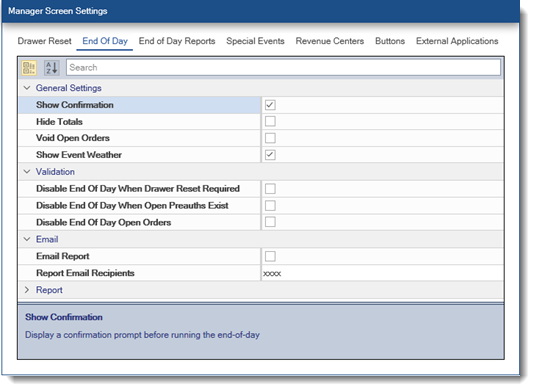Uncheck Show Event Weather
The image size is (535, 391).
click(270, 155)
